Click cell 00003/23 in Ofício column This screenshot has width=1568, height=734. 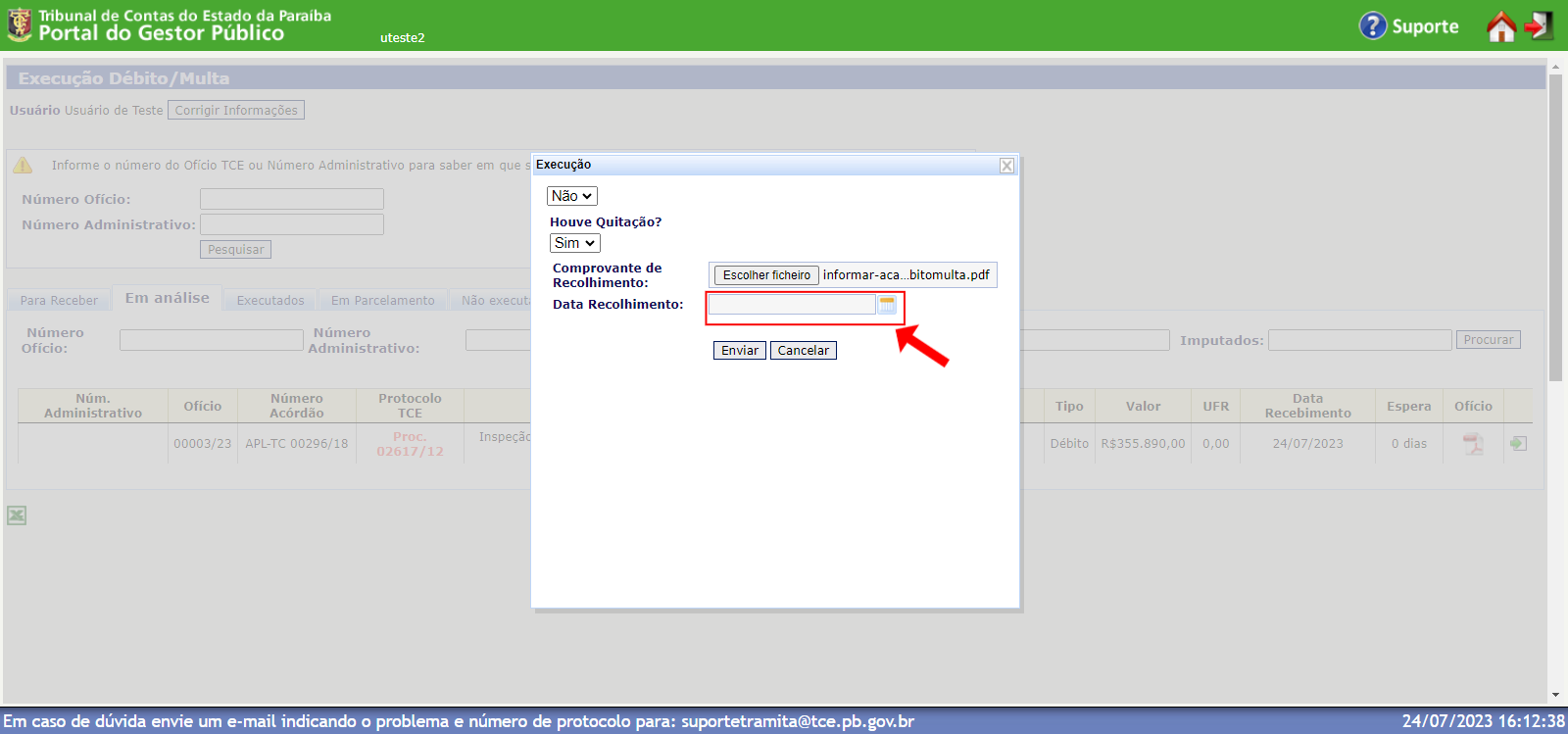pos(203,444)
